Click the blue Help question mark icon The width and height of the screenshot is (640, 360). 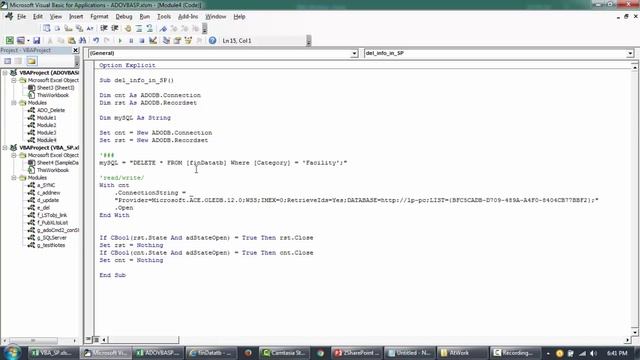coord(212,40)
